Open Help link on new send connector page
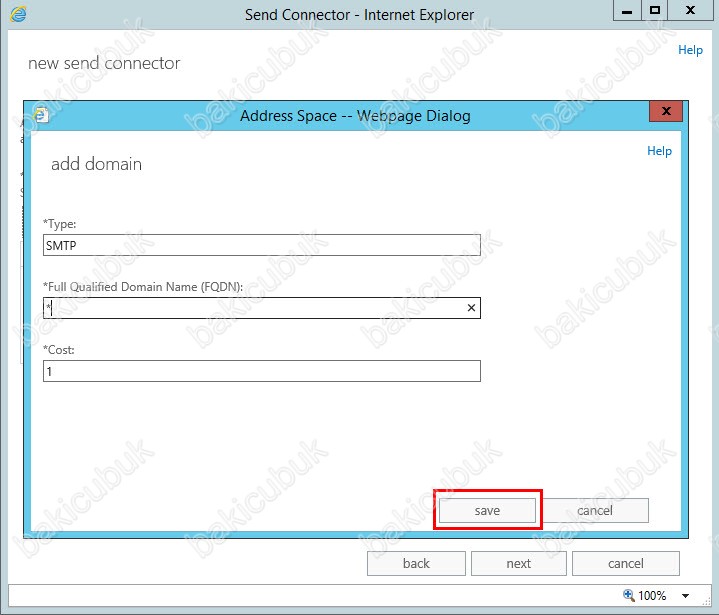Viewport: 719px width, 615px height. 690,50
